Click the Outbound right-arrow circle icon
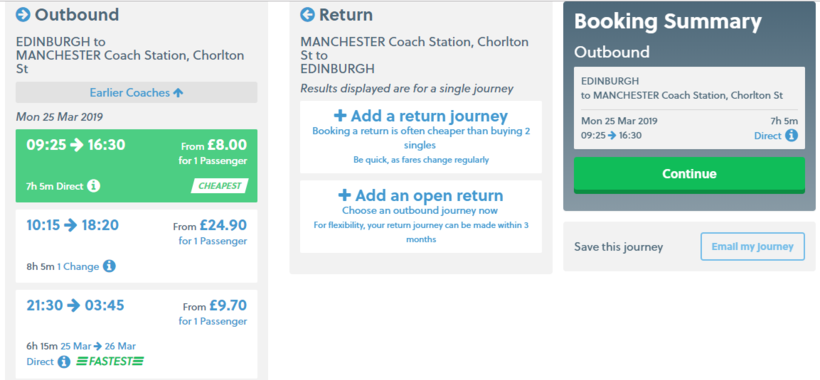 pyautogui.click(x=23, y=15)
